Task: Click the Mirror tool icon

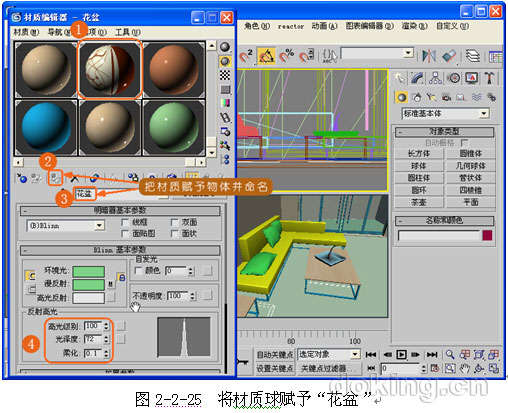Action: (x=429, y=56)
